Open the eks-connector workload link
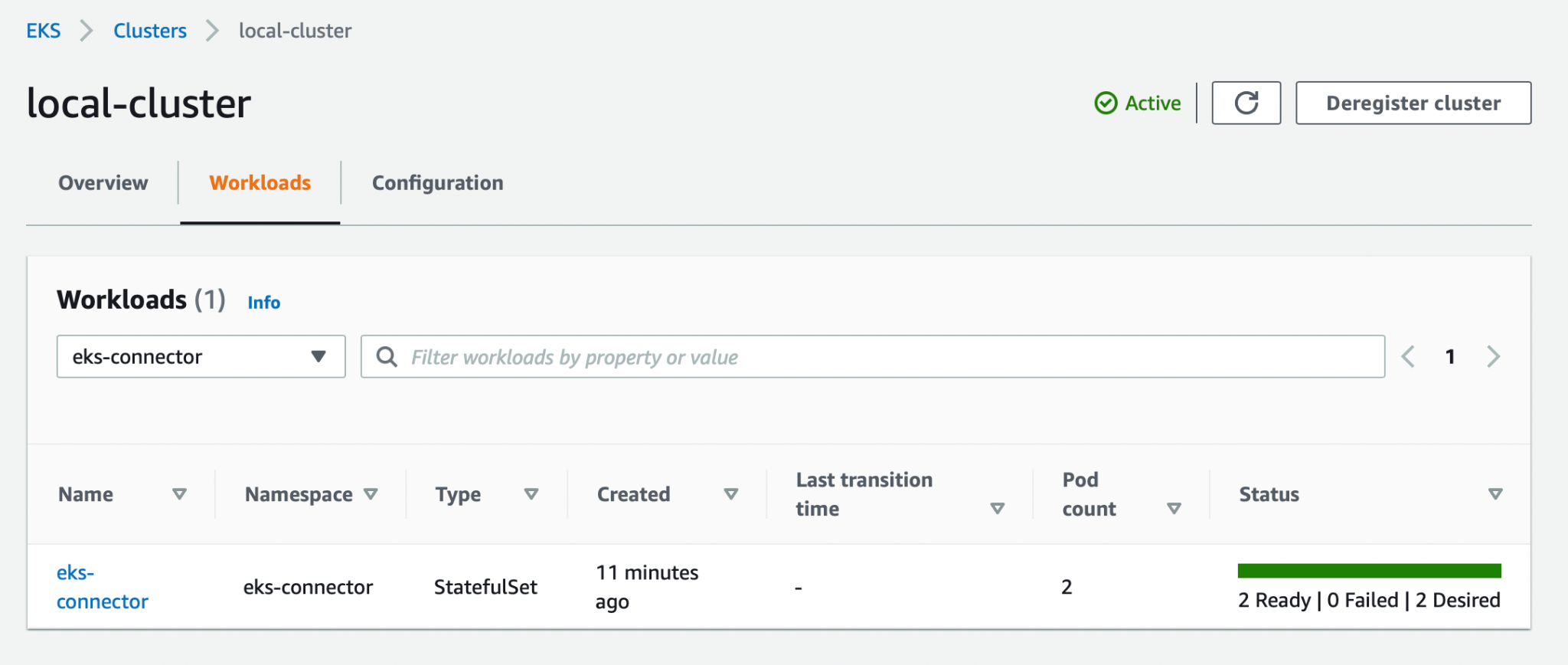This screenshot has width=1568, height=665. point(101,587)
